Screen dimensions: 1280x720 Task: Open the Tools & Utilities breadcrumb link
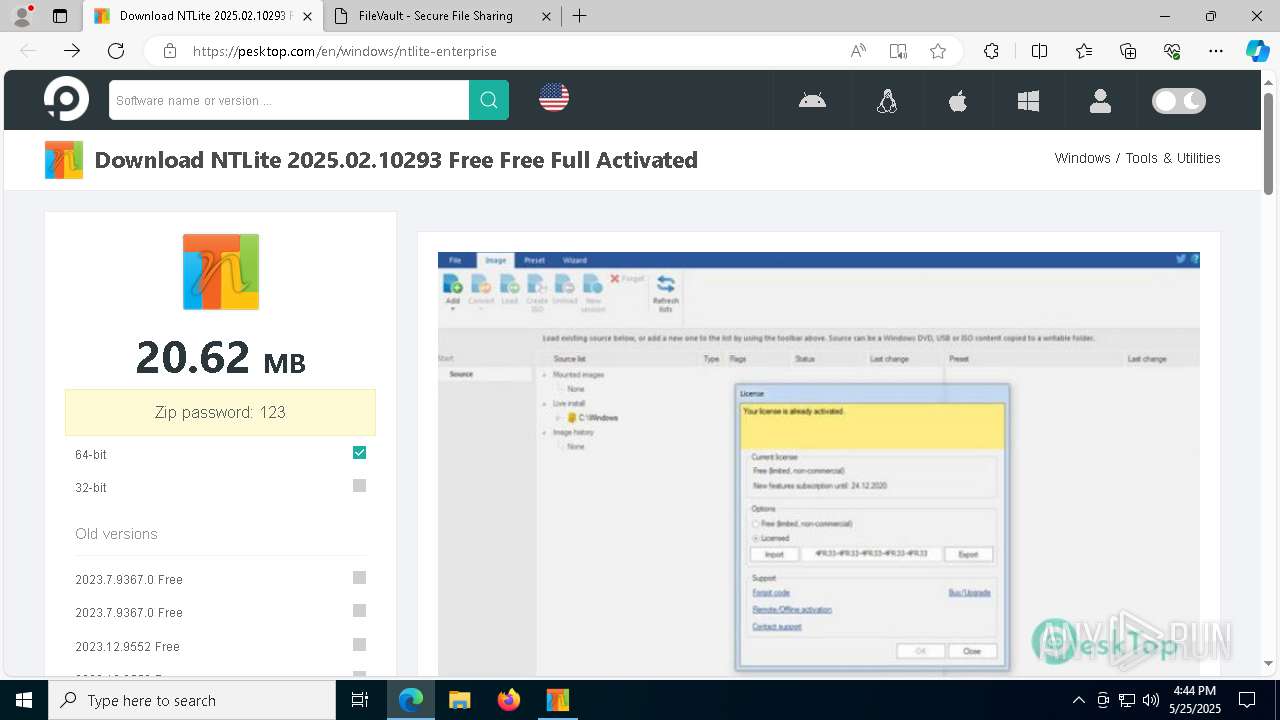click(x=1173, y=158)
